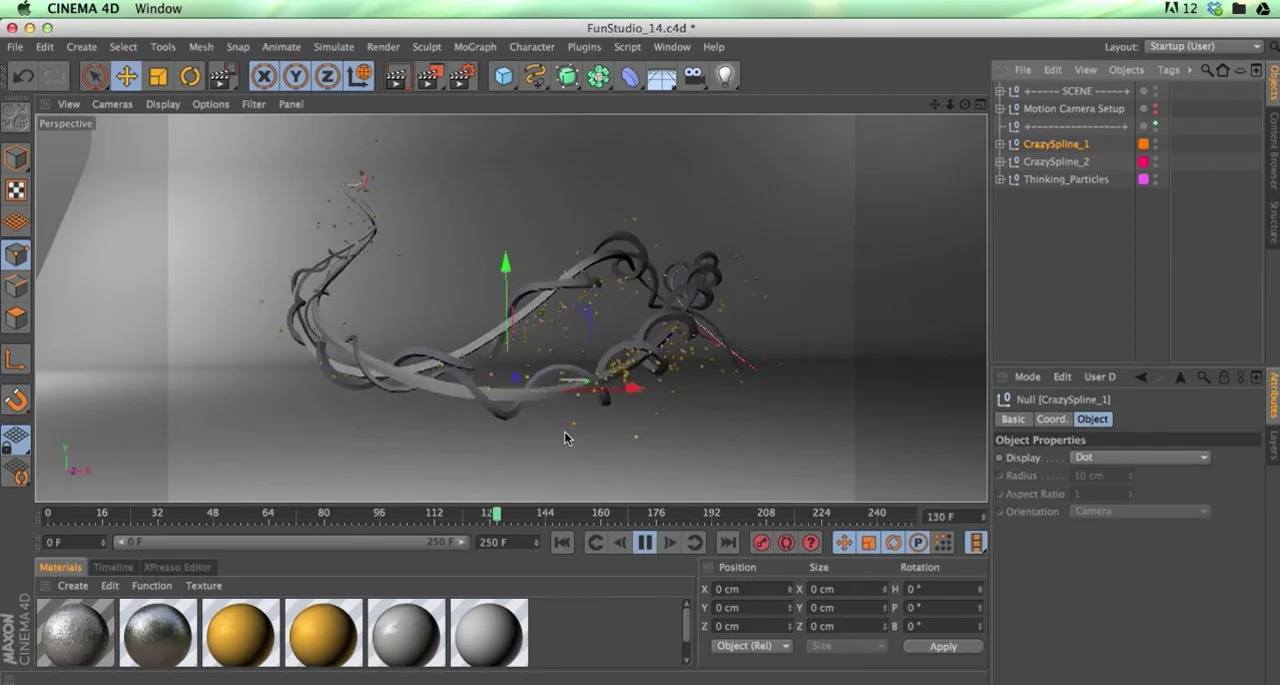Enable the Snap magnet icon in sidebar
This screenshot has height=685, width=1280.
point(16,400)
